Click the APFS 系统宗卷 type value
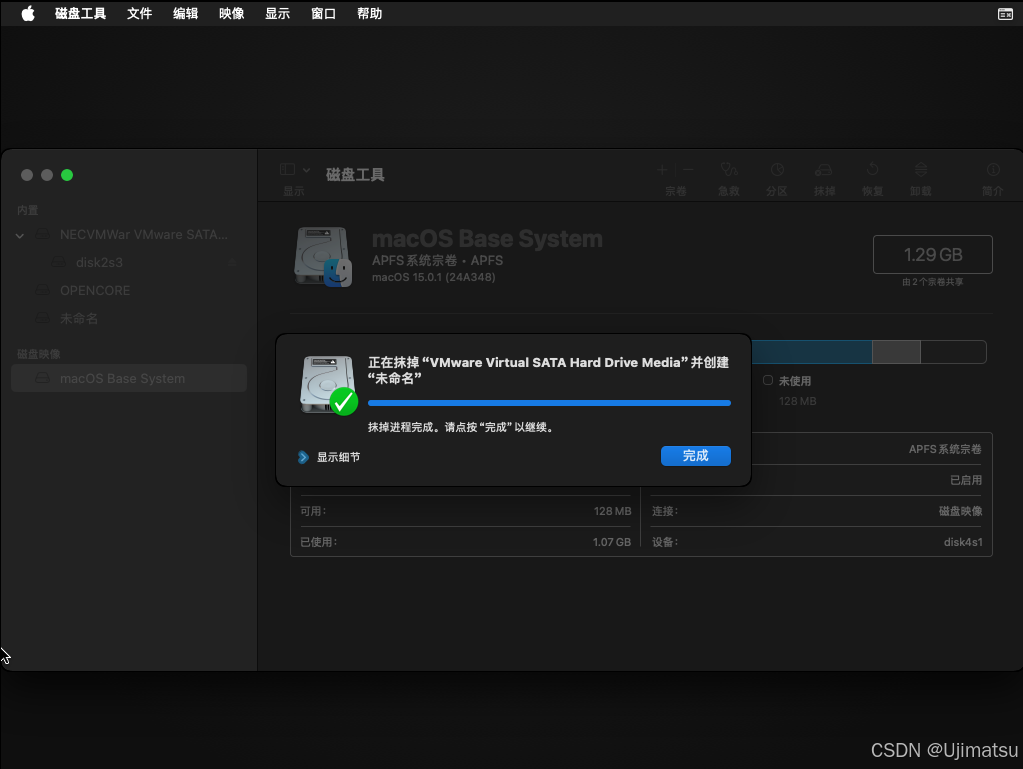1023x769 pixels. click(945, 449)
